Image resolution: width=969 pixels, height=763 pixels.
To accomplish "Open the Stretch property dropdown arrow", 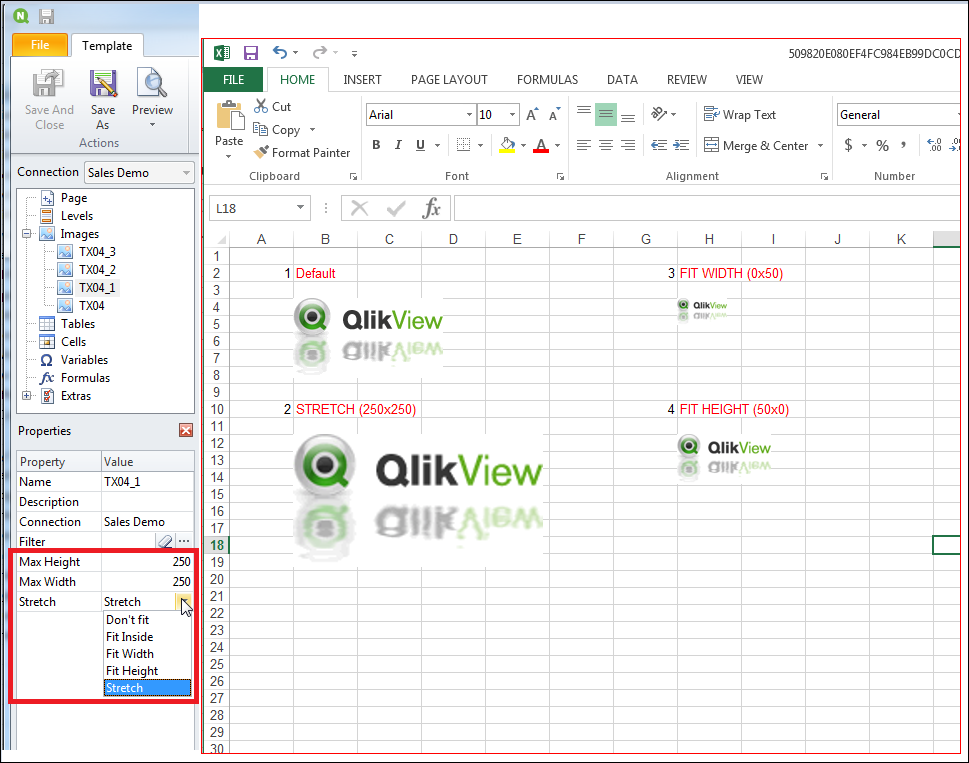I will click(184, 602).
